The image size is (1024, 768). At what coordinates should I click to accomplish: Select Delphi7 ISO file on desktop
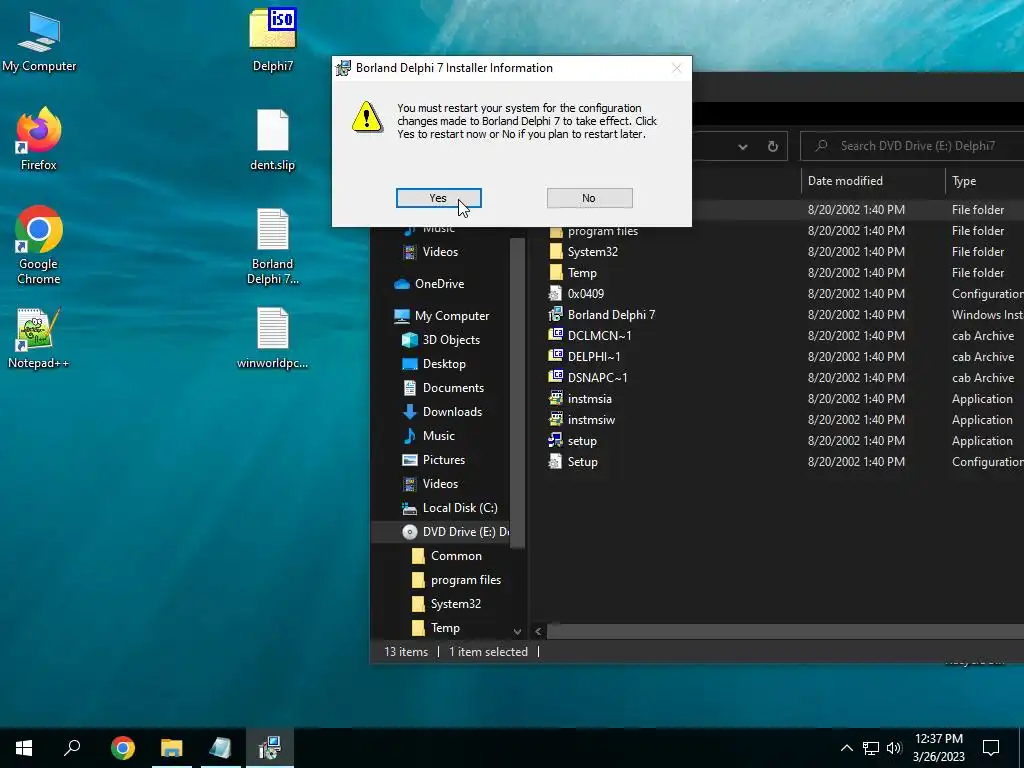[272, 41]
